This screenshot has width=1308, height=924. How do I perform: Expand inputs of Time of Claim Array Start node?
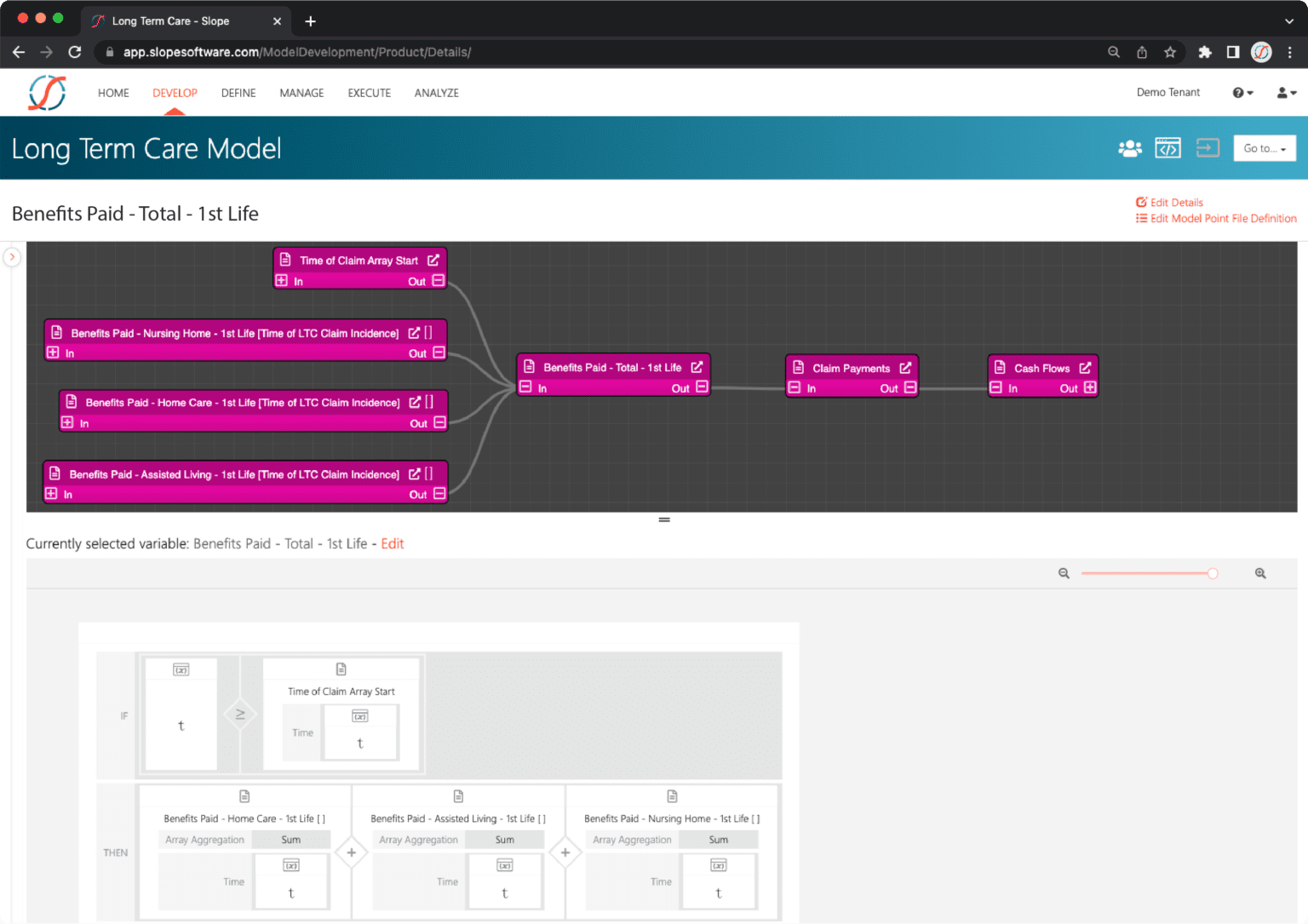(282, 281)
